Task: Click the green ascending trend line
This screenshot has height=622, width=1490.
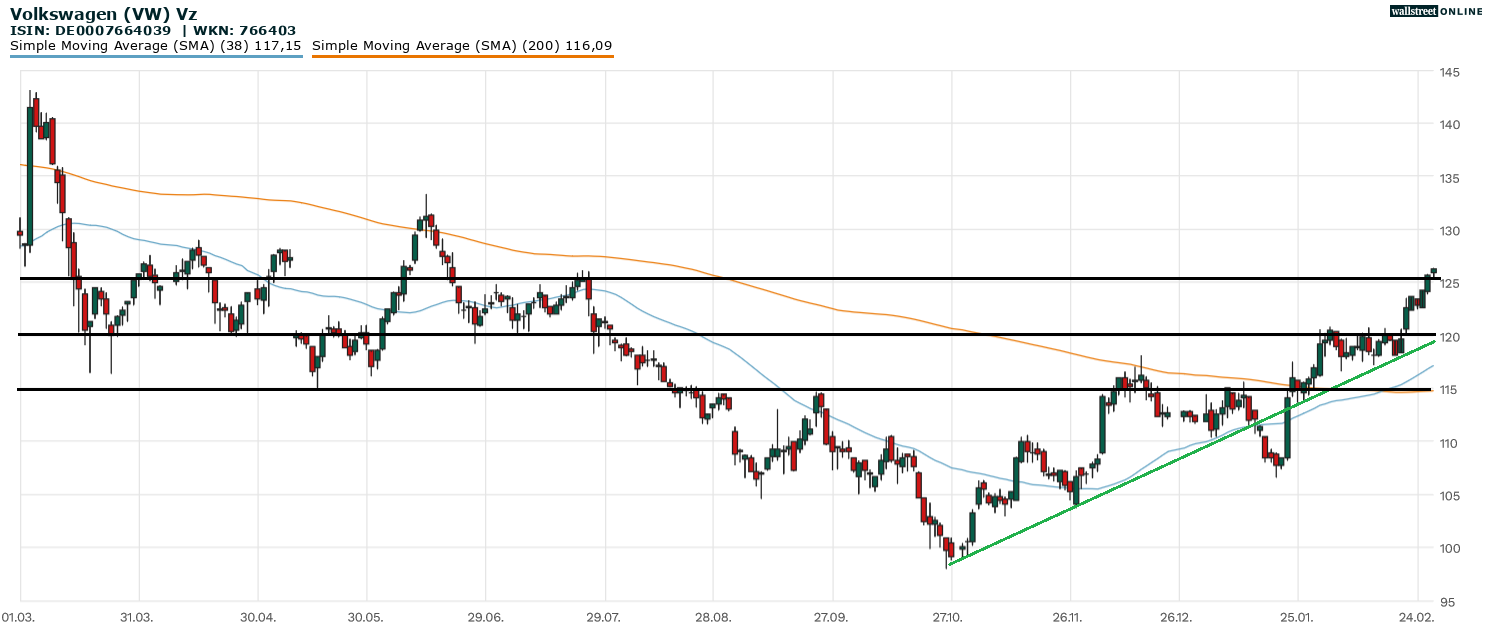Action: [x=1191, y=453]
